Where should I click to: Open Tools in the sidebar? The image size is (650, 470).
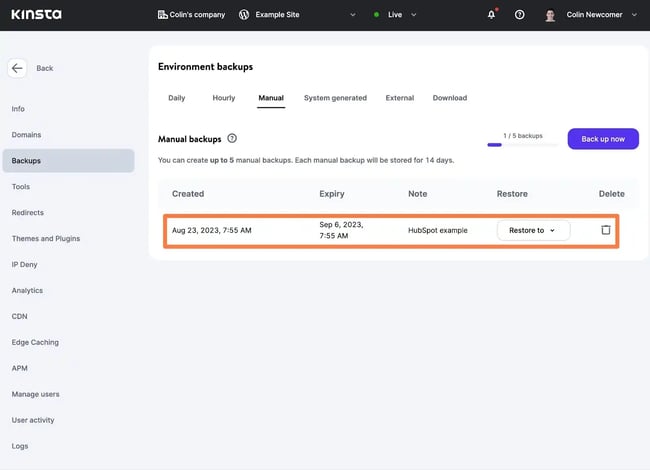click(x=21, y=187)
